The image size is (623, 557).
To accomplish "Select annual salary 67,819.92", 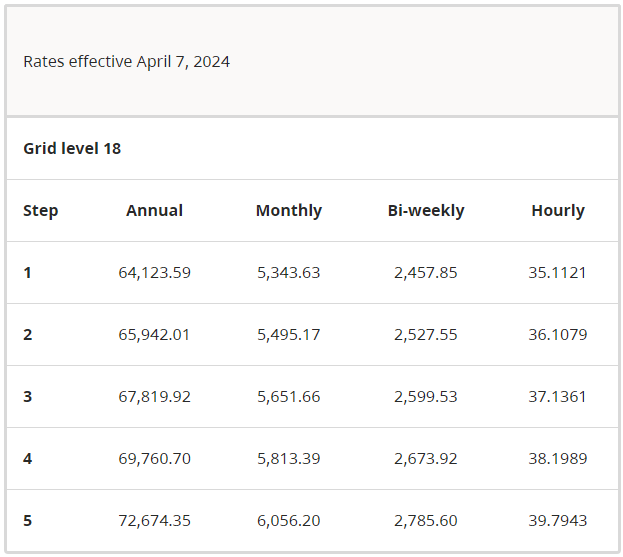I will (x=154, y=397).
